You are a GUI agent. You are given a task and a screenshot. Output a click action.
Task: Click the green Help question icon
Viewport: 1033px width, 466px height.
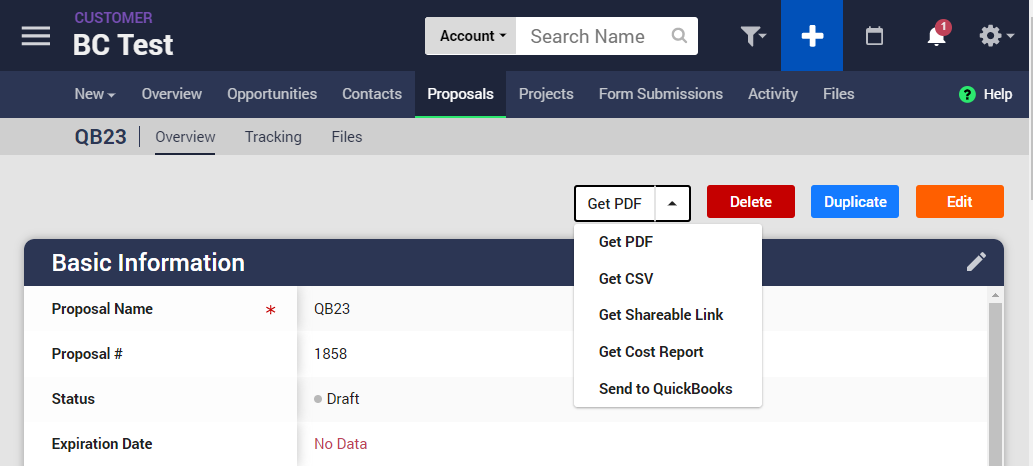pyautogui.click(x=967, y=94)
